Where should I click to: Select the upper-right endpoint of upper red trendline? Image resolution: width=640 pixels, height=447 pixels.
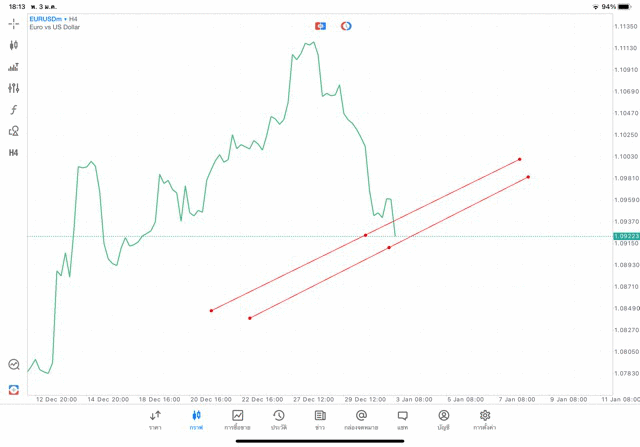(x=520, y=159)
